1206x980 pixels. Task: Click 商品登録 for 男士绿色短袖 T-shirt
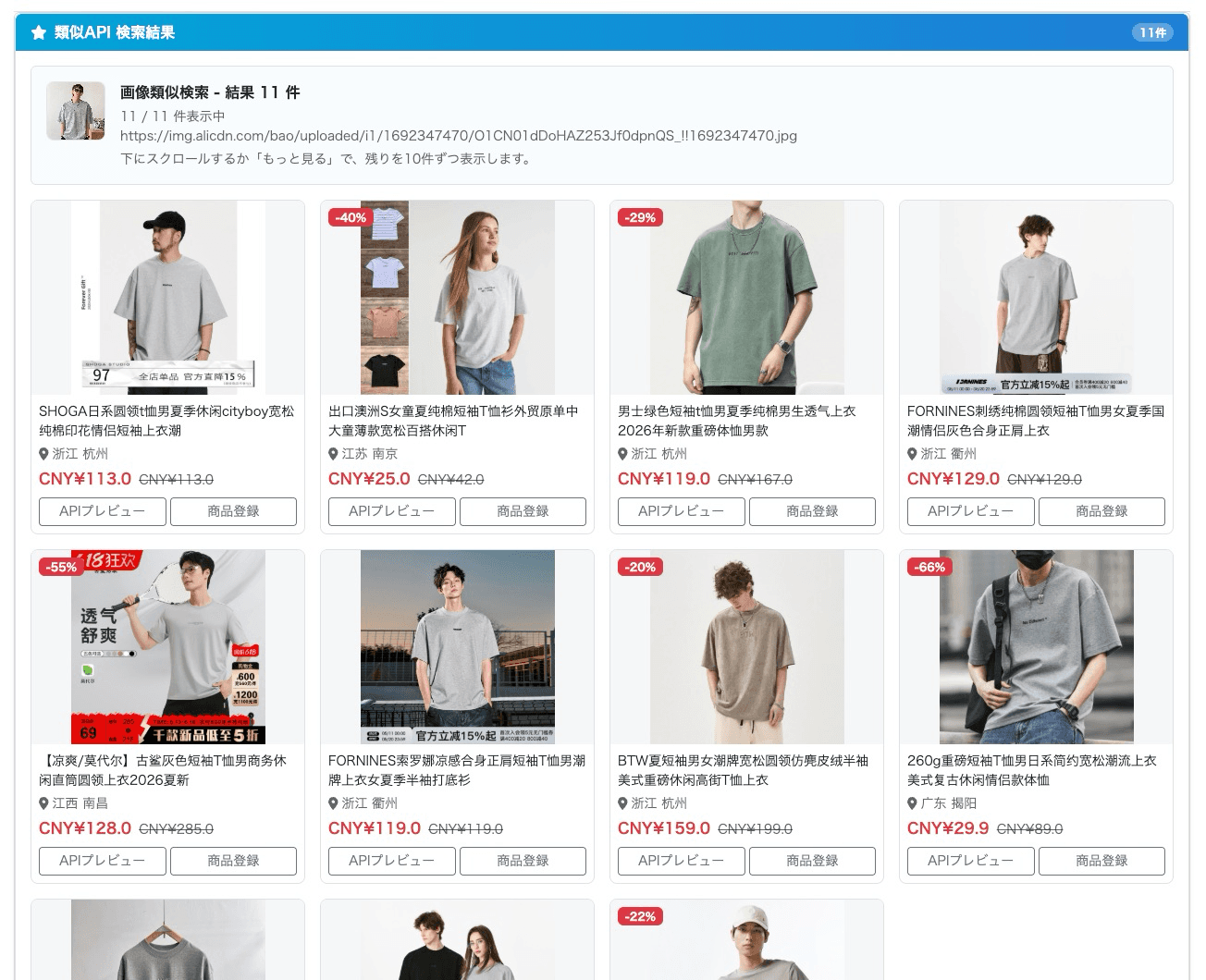[x=812, y=511]
